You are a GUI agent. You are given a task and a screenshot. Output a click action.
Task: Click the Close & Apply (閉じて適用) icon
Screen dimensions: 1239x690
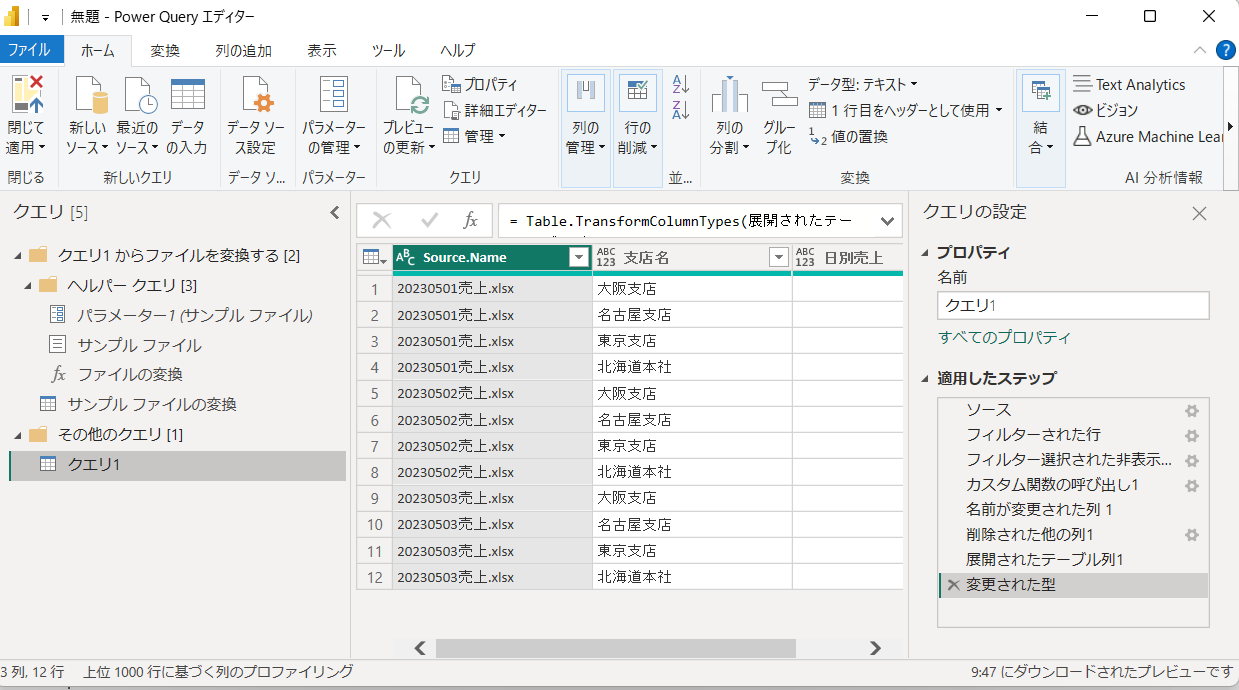[27, 94]
